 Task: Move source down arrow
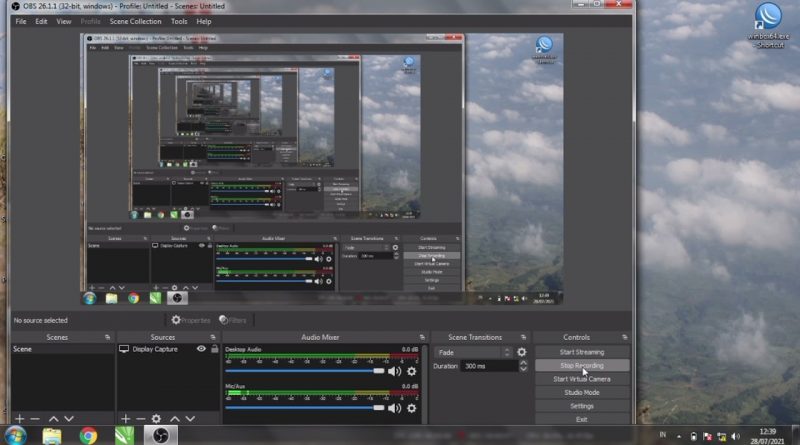pyautogui.click(x=190, y=418)
